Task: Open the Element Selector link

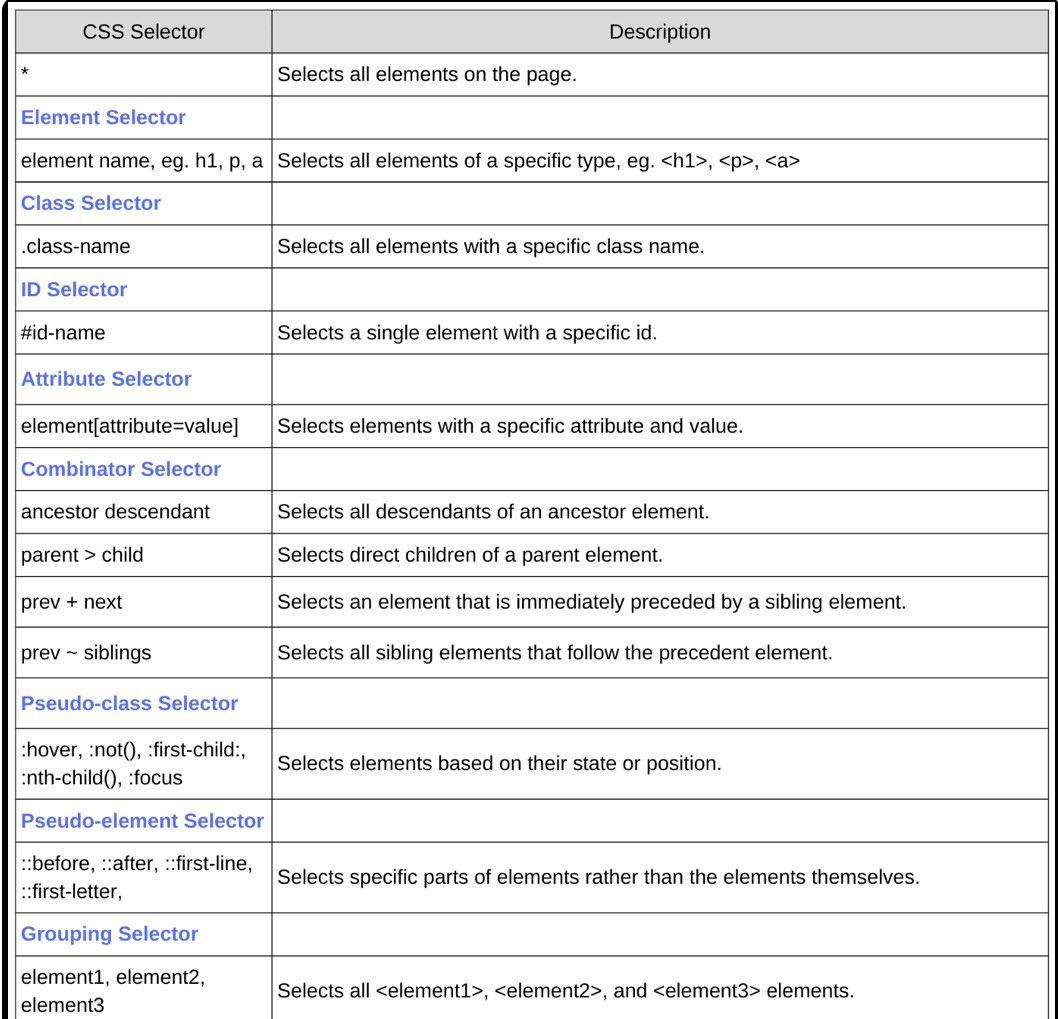Action: (x=103, y=117)
